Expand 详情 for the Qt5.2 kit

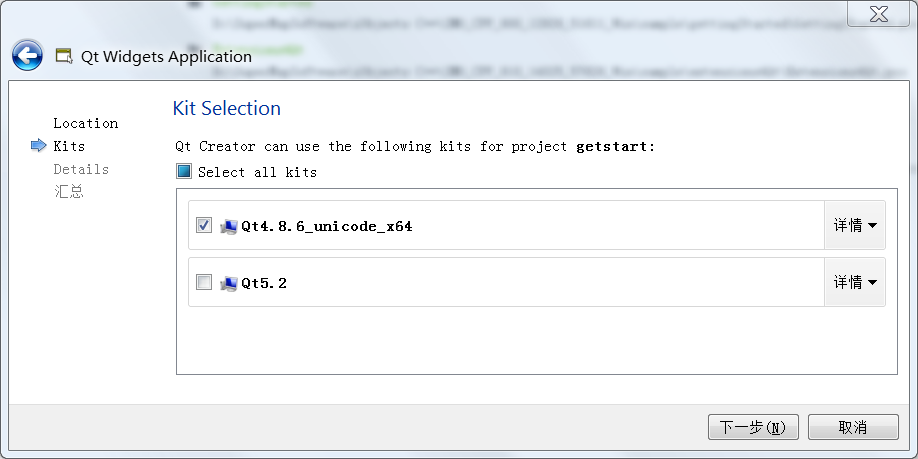(x=855, y=282)
